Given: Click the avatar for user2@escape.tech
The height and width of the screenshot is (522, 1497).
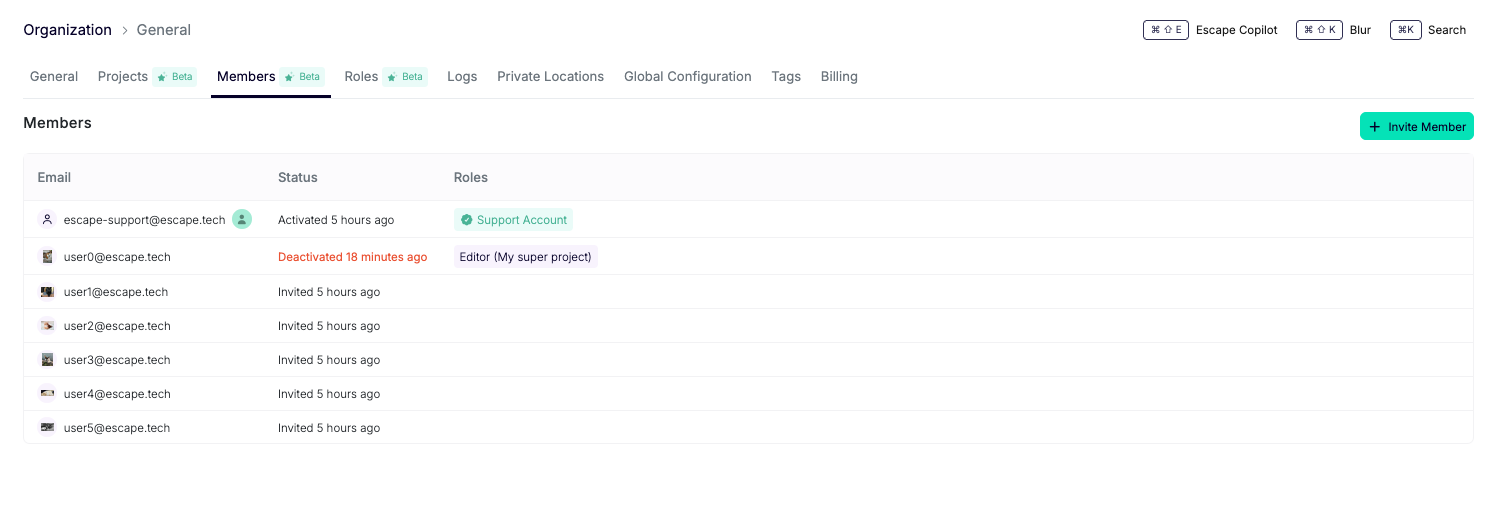Looking at the screenshot, I should pyautogui.click(x=47, y=326).
